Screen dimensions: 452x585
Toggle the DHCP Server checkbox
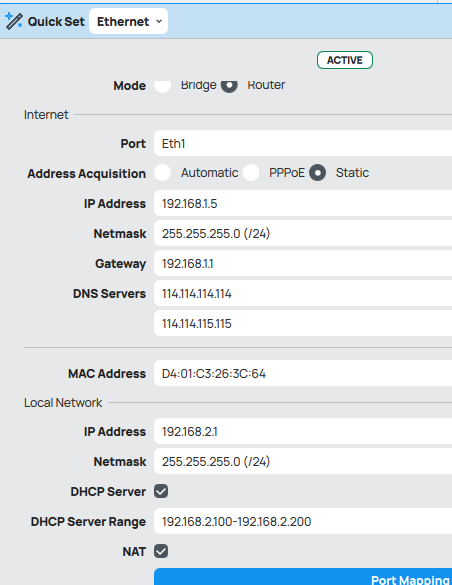pos(161,491)
